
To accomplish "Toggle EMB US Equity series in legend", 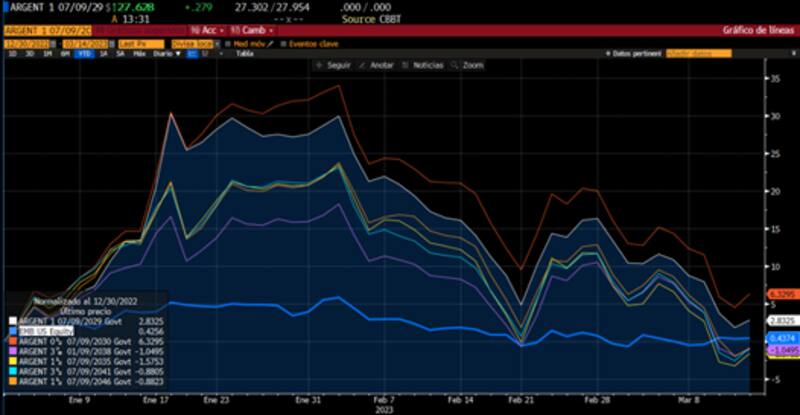I will (47, 332).
